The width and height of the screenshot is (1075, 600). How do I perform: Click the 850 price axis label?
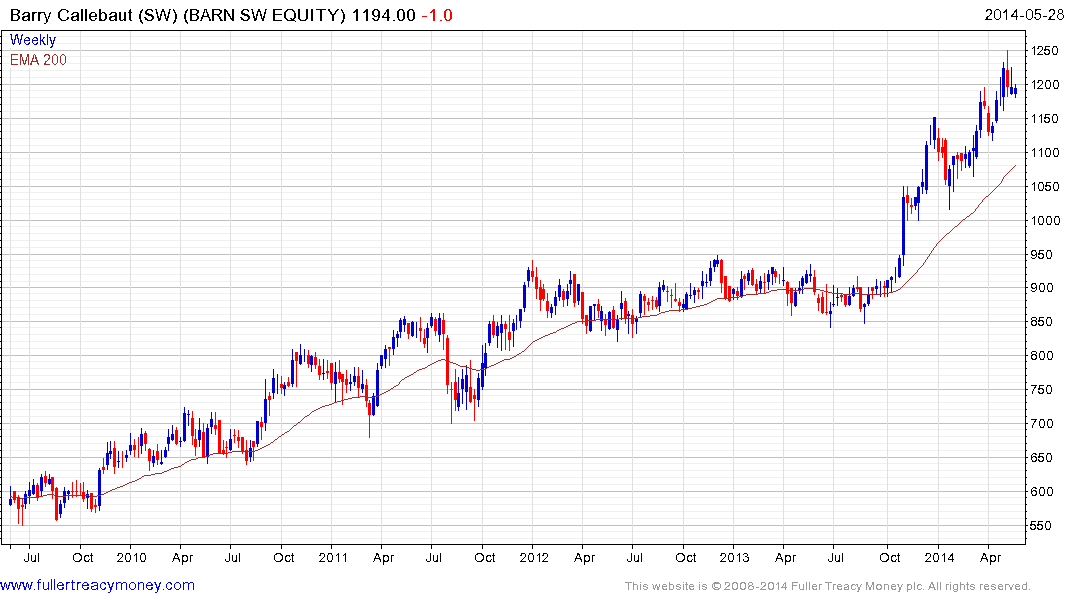pos(1041,322)
